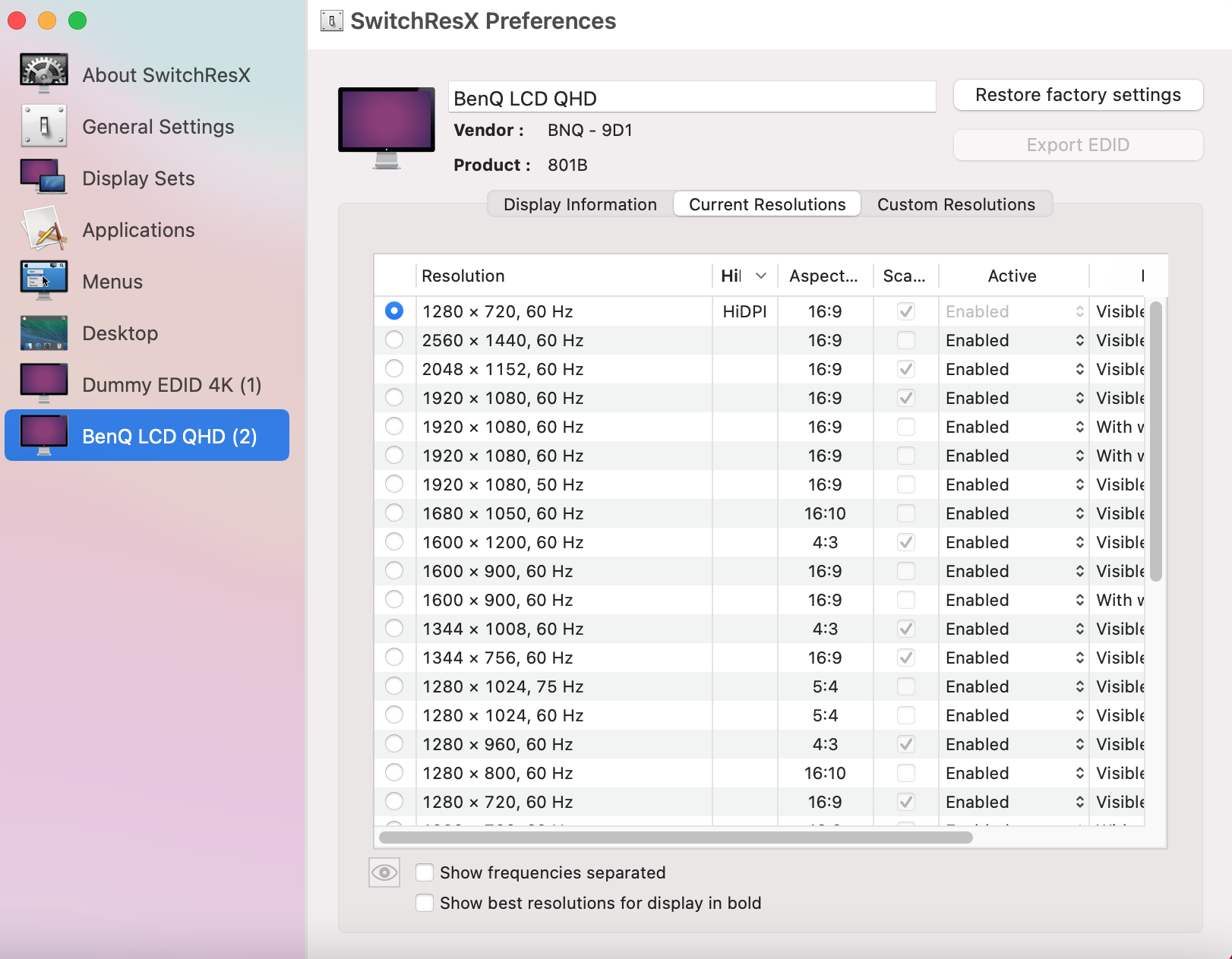Click the HiDPI column sort chevron

[761, 276]
